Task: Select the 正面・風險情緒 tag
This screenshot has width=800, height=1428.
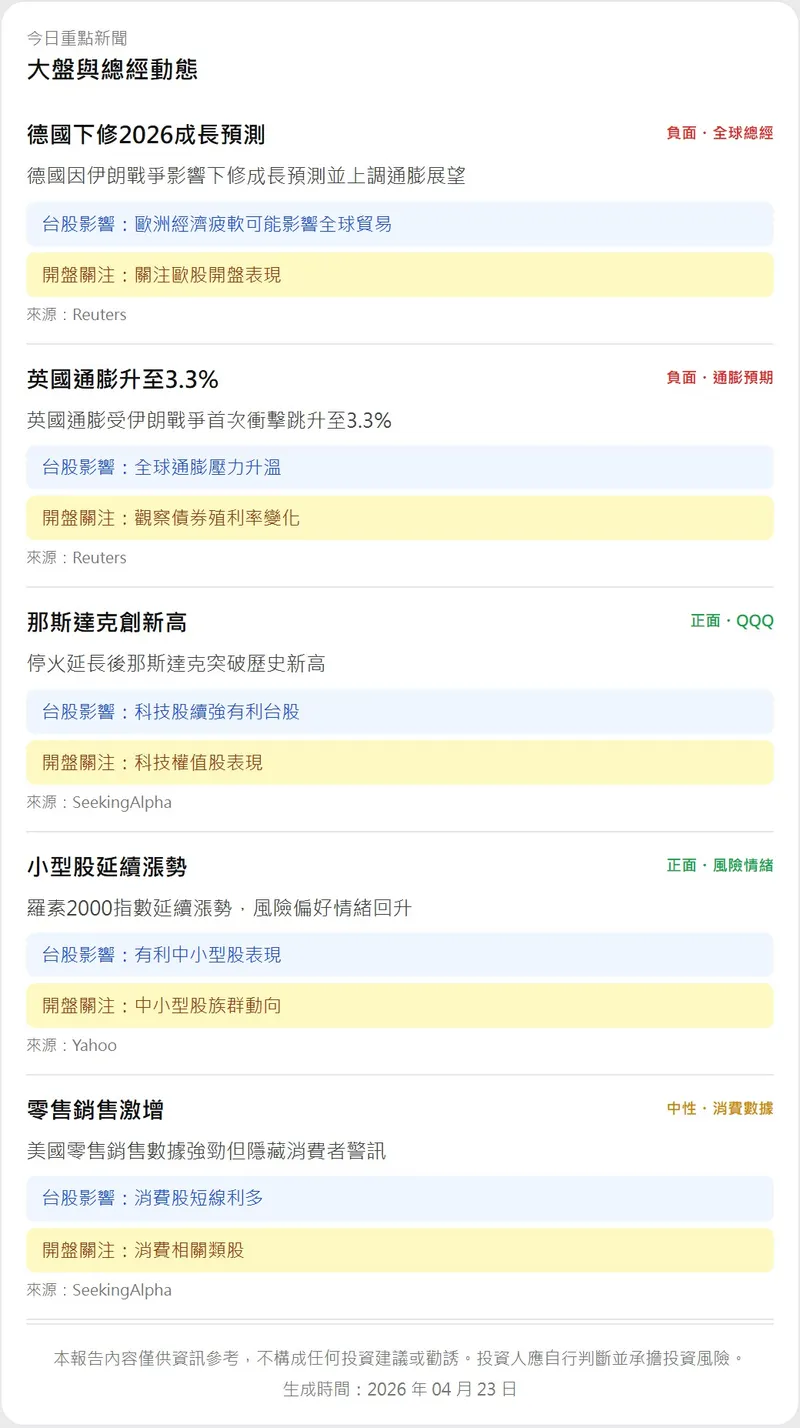Action: point(719,865)
